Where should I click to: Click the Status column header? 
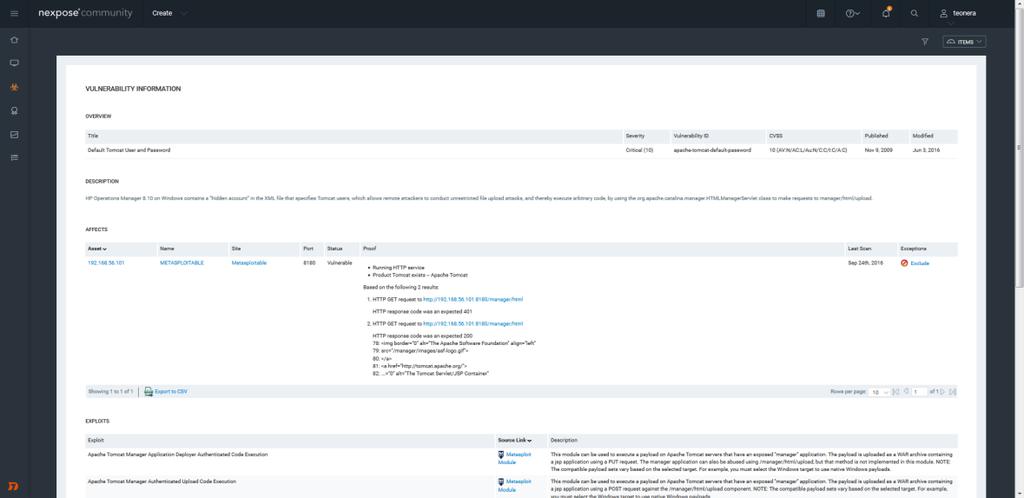[x=335, y=249]
